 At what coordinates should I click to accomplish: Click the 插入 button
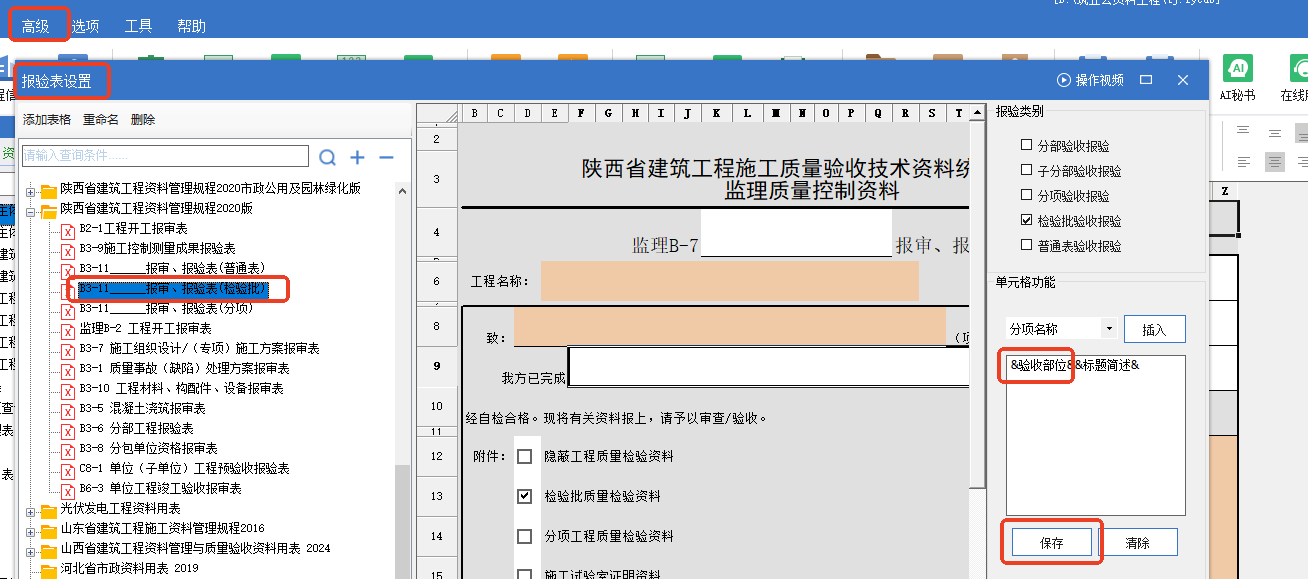point(1154,329)
